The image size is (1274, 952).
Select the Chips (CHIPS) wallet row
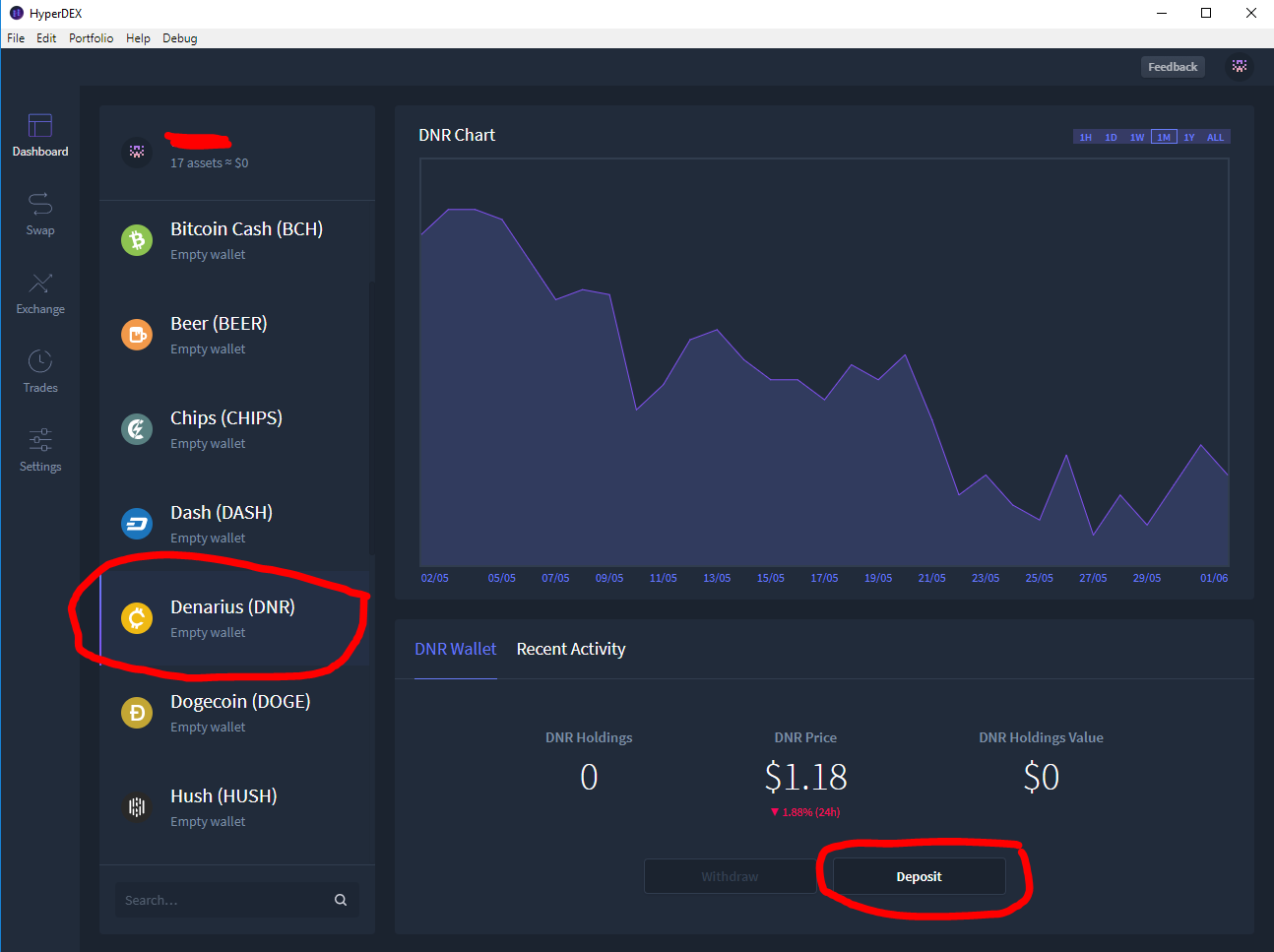(235, 429)
